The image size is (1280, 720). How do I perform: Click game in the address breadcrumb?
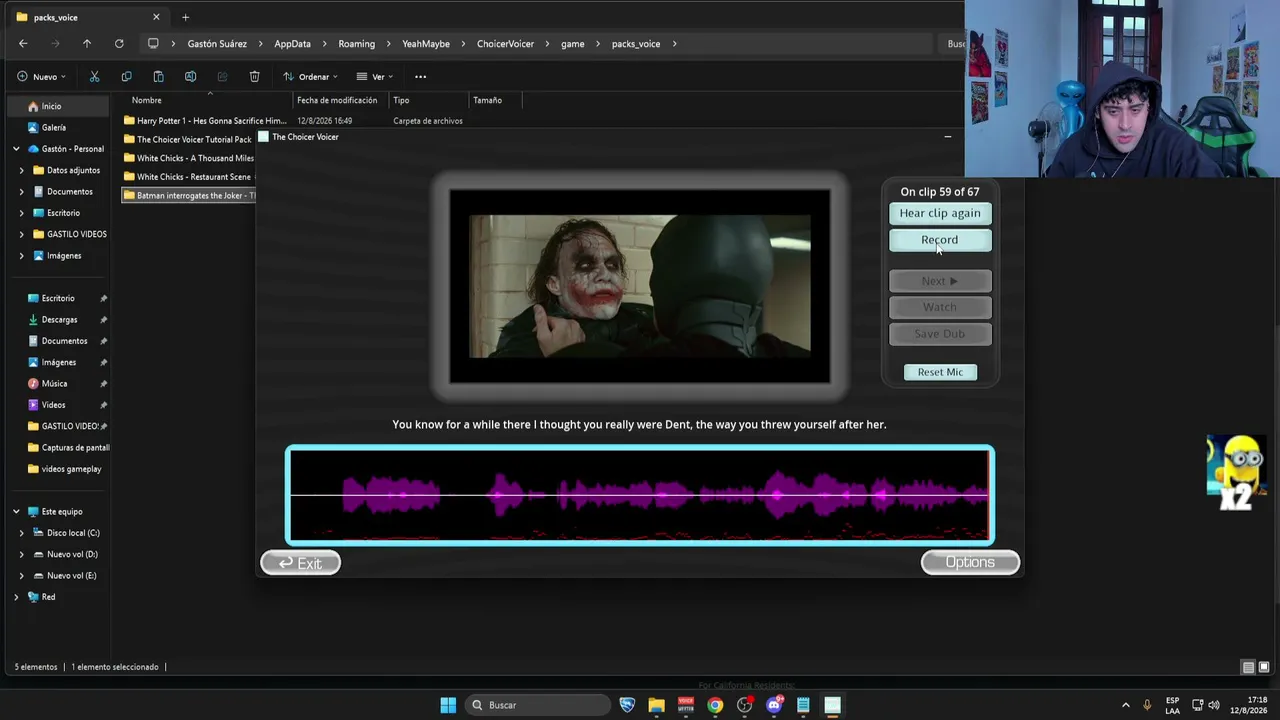572,44
